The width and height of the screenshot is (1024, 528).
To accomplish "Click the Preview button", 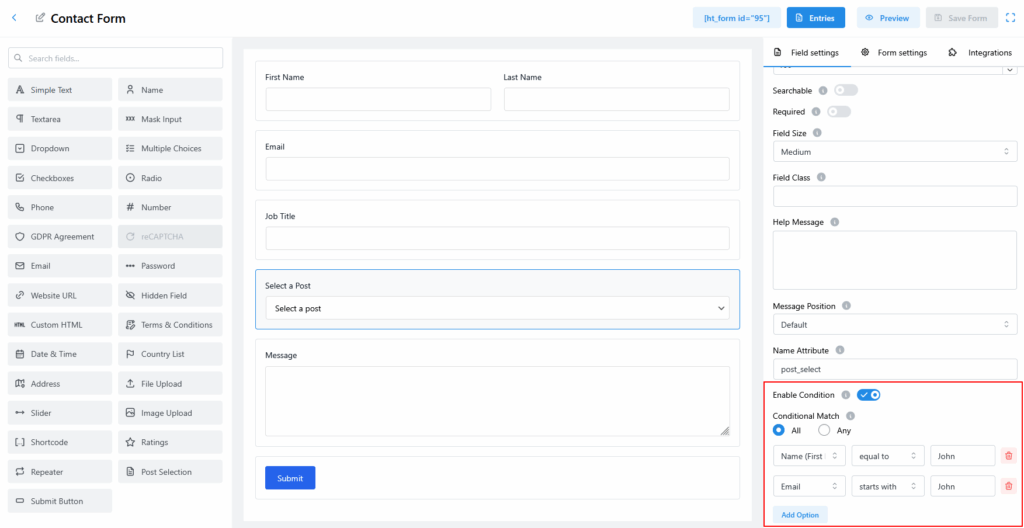I will [x=888, y=18].
